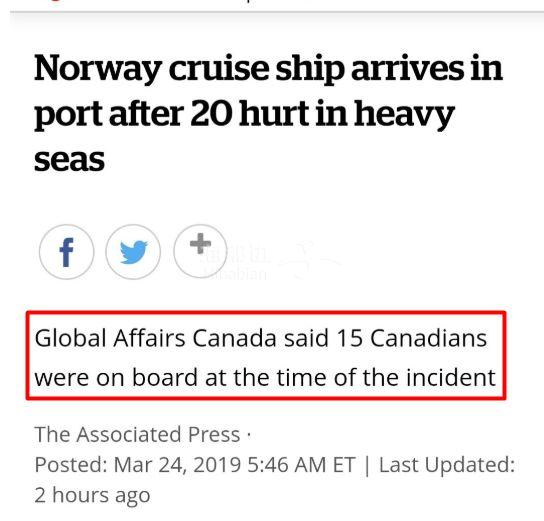Viewport: 544px width, 521px height.
Task: Tweet this story via Twitter bird icon
Action: tap(133, 252)
